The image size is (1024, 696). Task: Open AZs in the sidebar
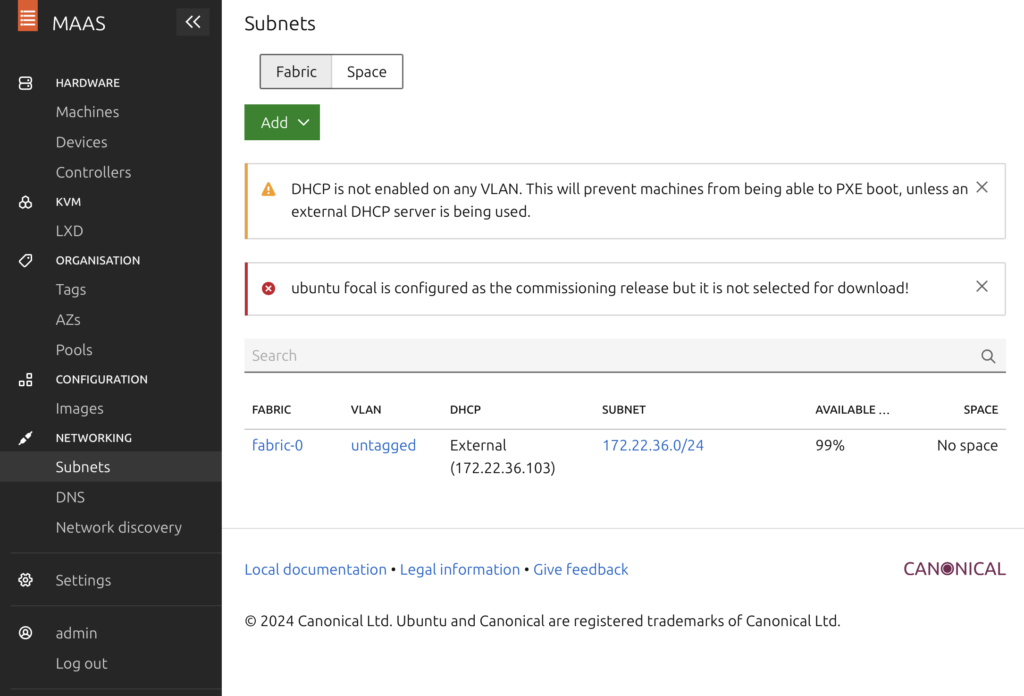pos(68,319)
